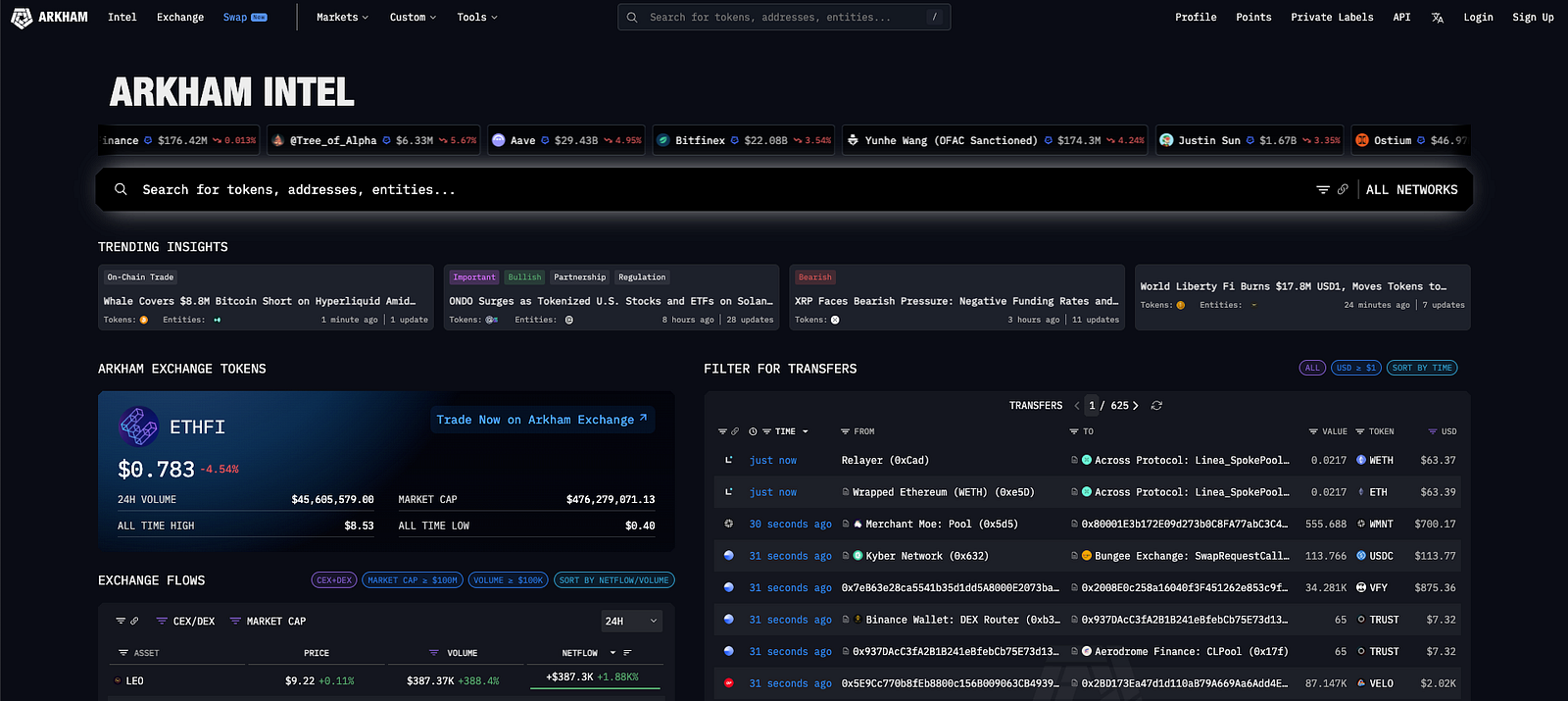Open the Custom dropdown menu
Screen dimensions: 1568x701
click(x=413, y=17)
